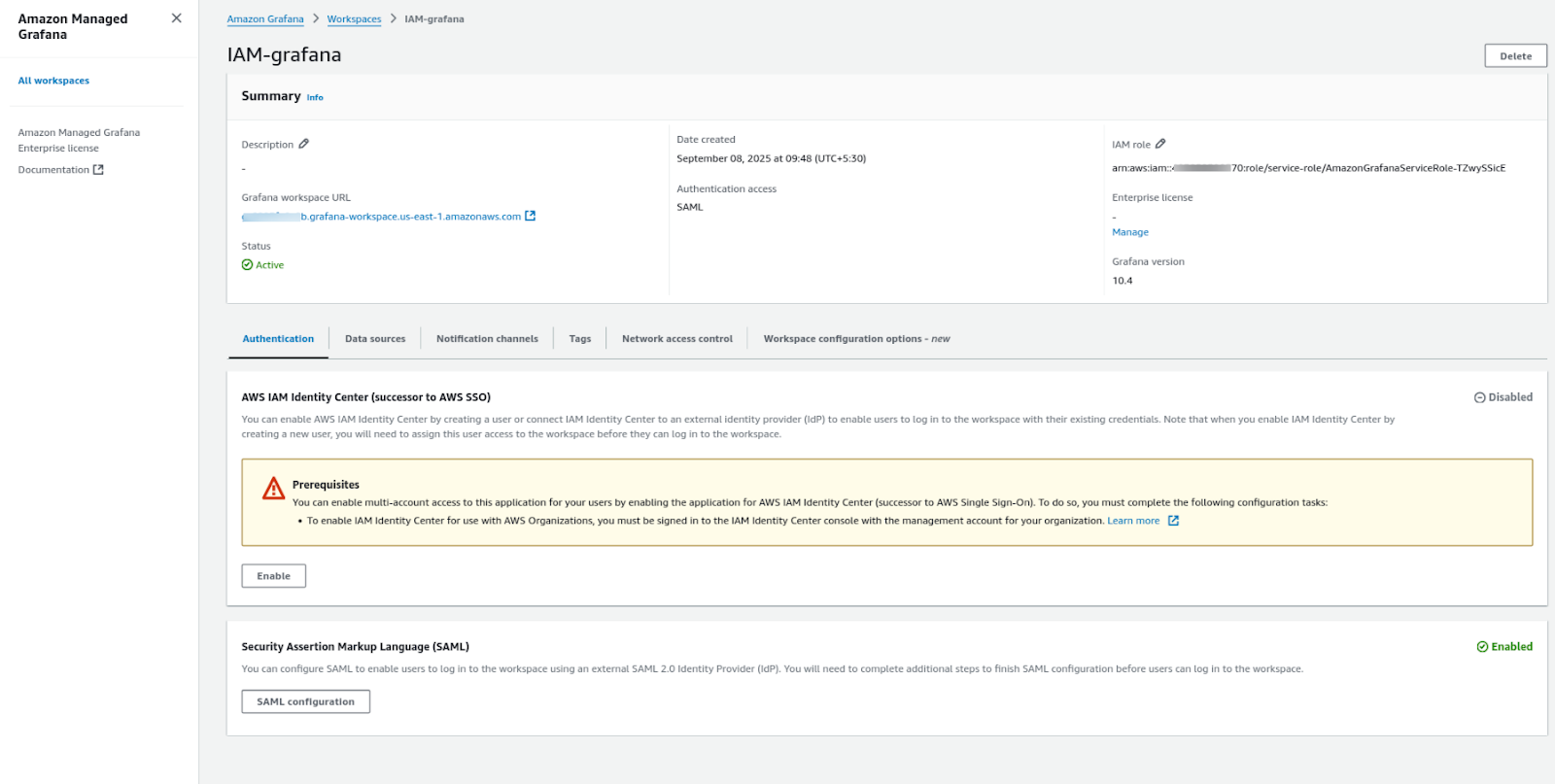Open Summary Info link
Screen dimensions: 1555x784
(x=315, y=98)
